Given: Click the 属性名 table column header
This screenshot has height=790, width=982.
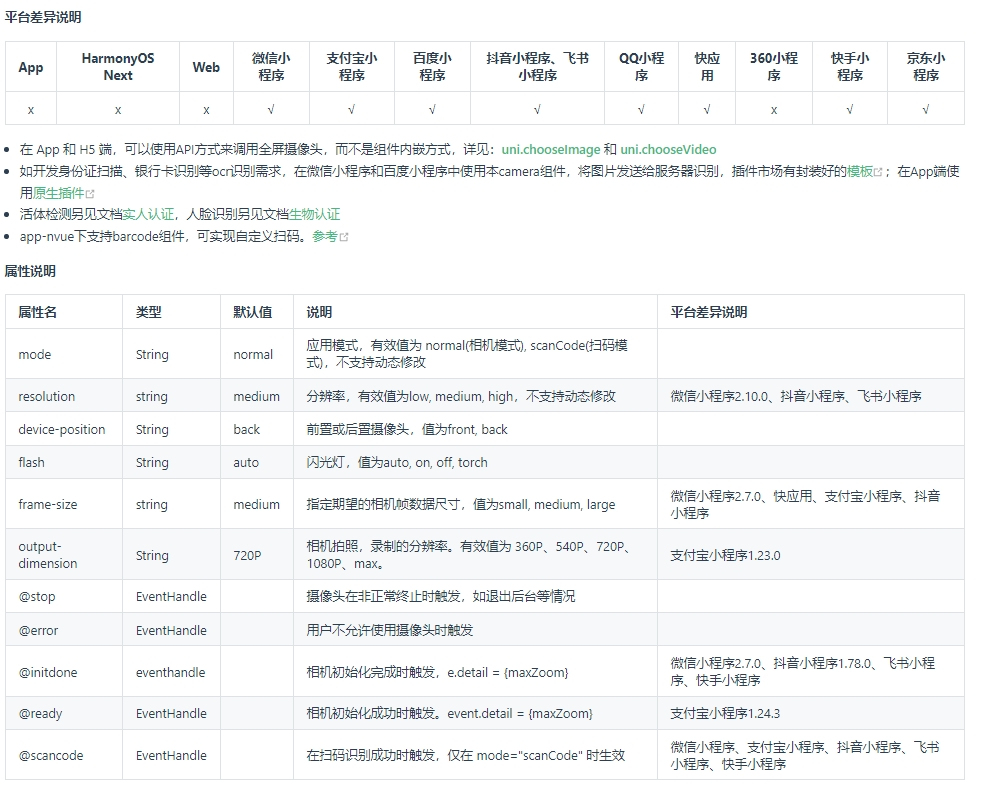Looking at the screenshot, I should point(38,312).
